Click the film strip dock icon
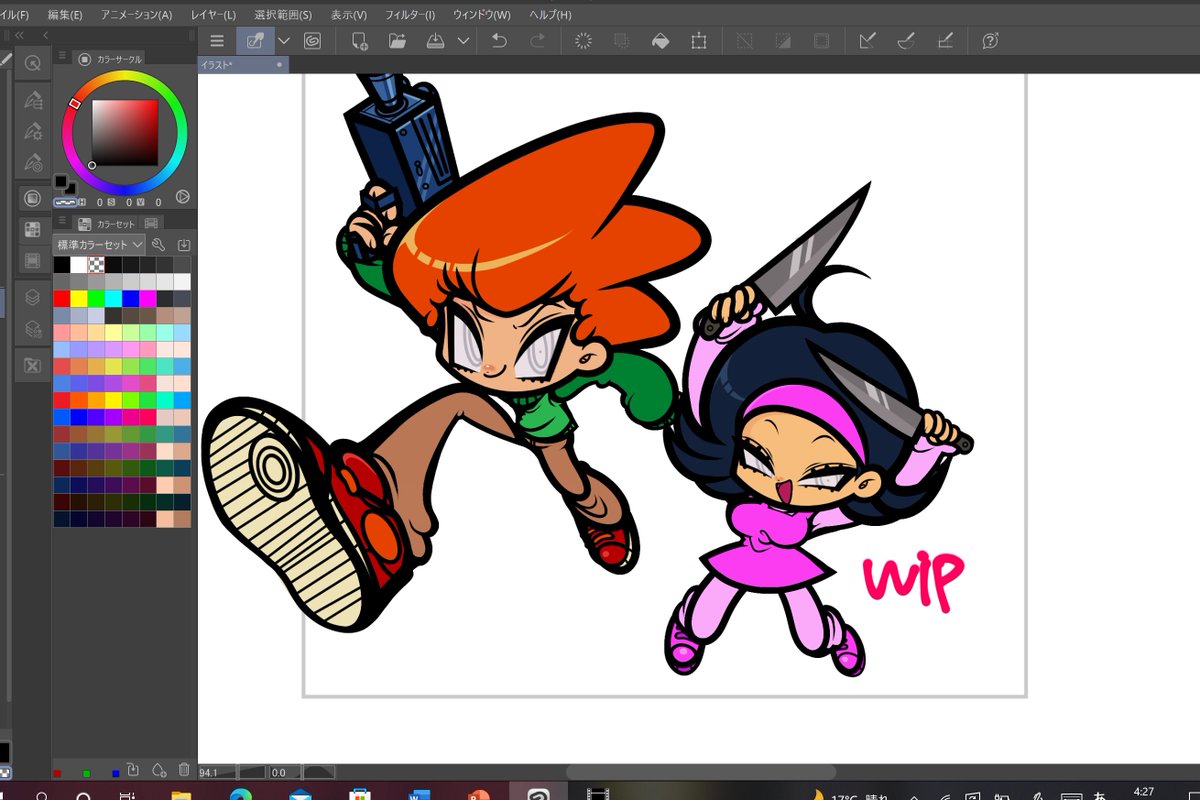Image resolution: width=1200 pixels, height=800 pixels. point(32,260)
